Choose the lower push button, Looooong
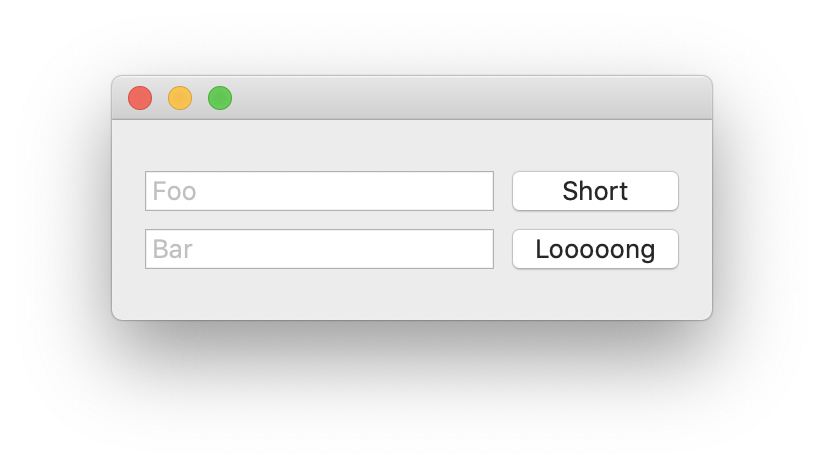 coord(595,249)
